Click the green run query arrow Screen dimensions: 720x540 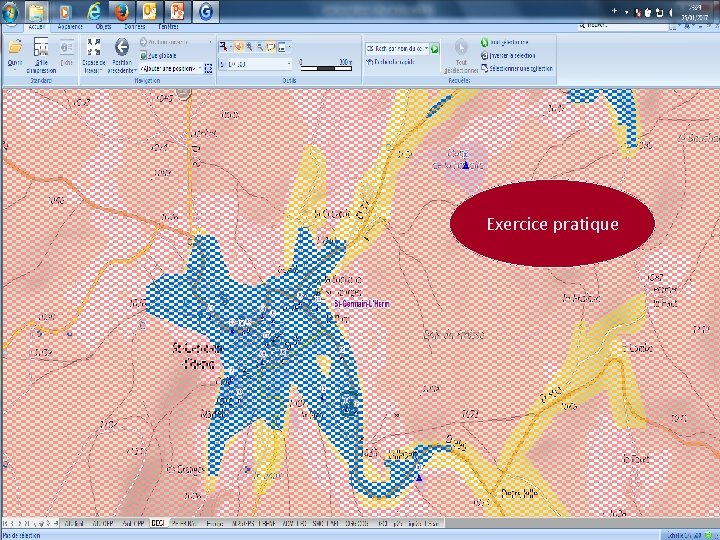(436, 47)
